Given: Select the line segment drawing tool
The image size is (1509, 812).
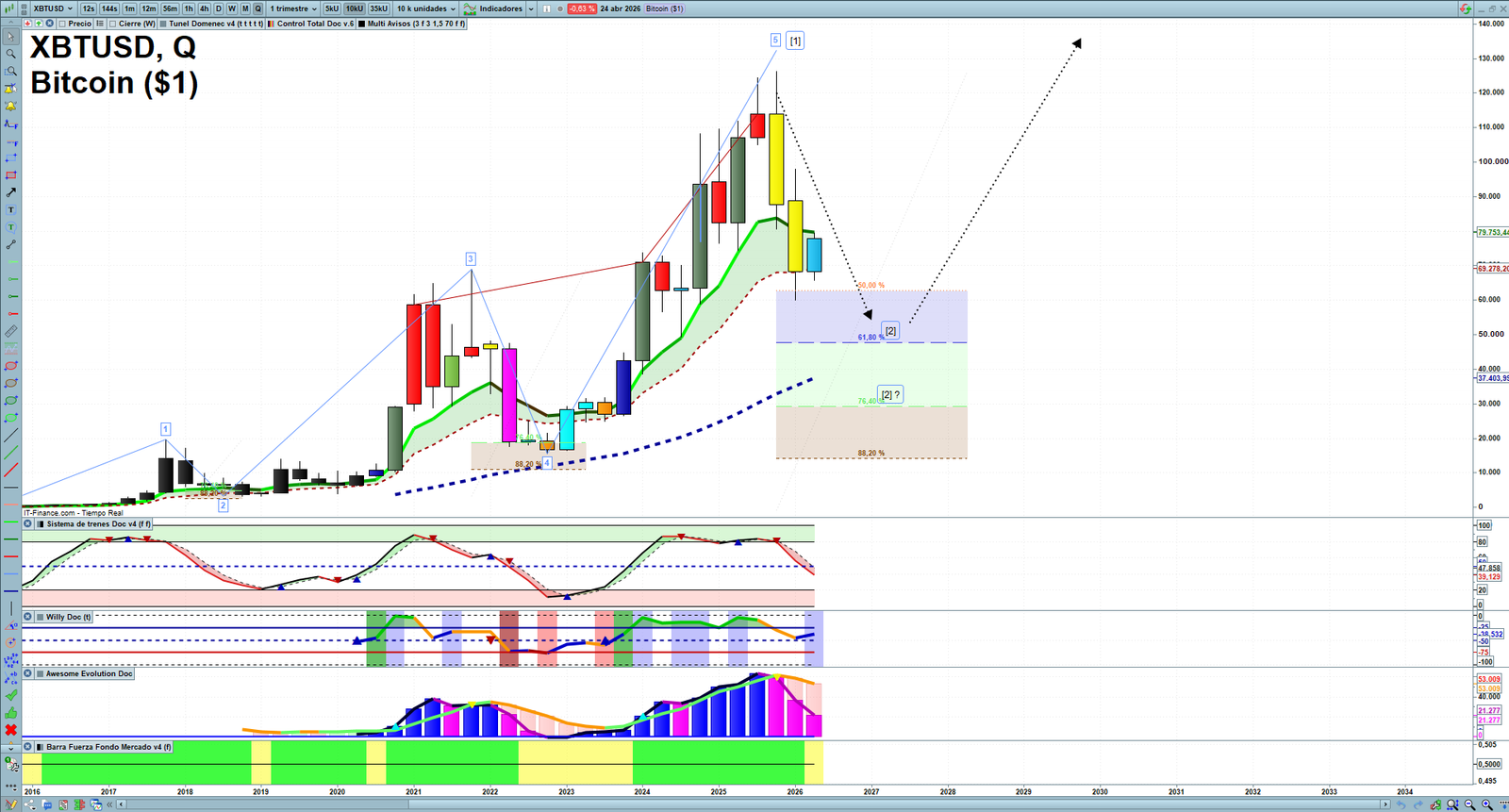Looking at the screenshot, I should click(11, 244).
